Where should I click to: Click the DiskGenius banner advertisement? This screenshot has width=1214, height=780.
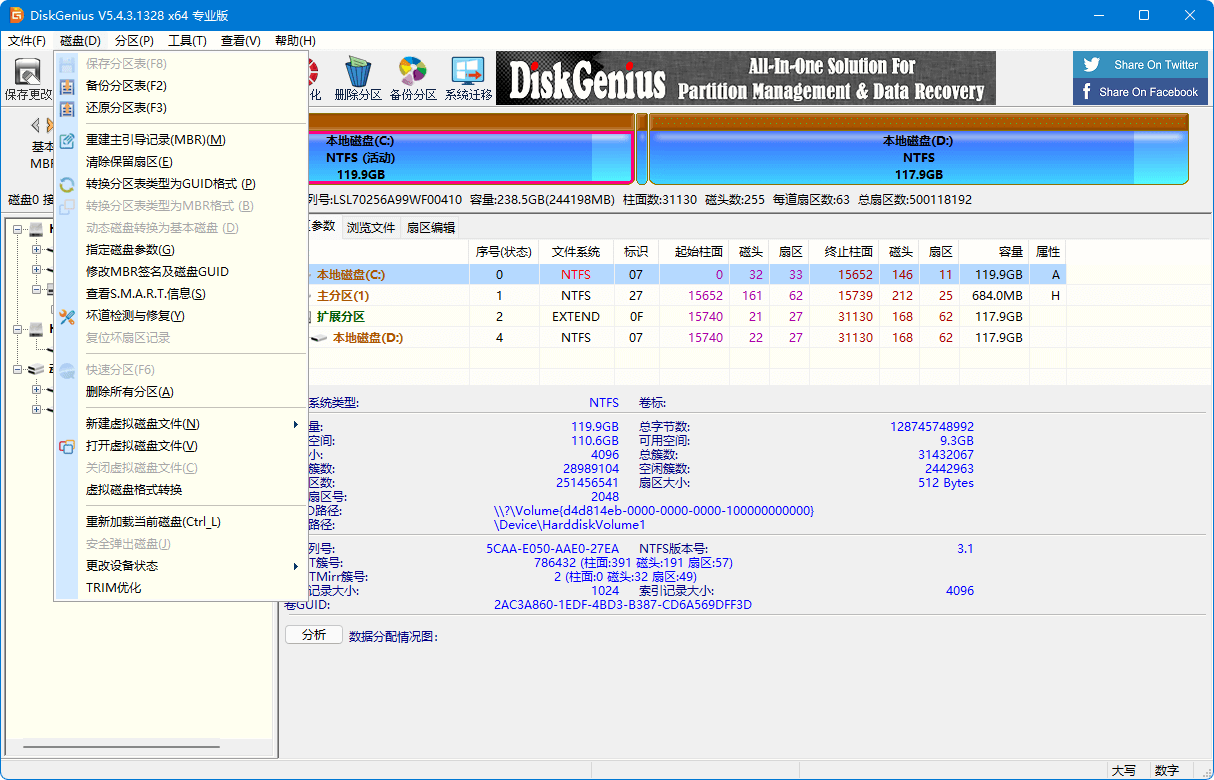pyautogui.click(x=746, y=78)
